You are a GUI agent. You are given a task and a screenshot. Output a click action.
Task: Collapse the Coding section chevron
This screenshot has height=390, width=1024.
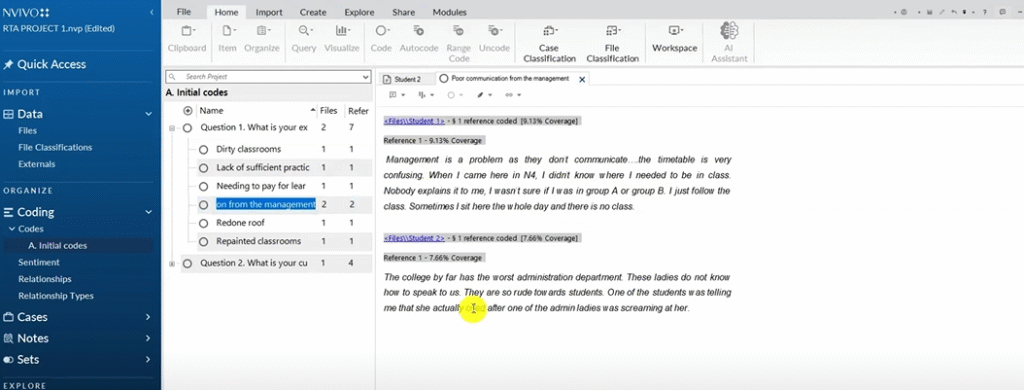pyautogui.click(x=148, y=212)
